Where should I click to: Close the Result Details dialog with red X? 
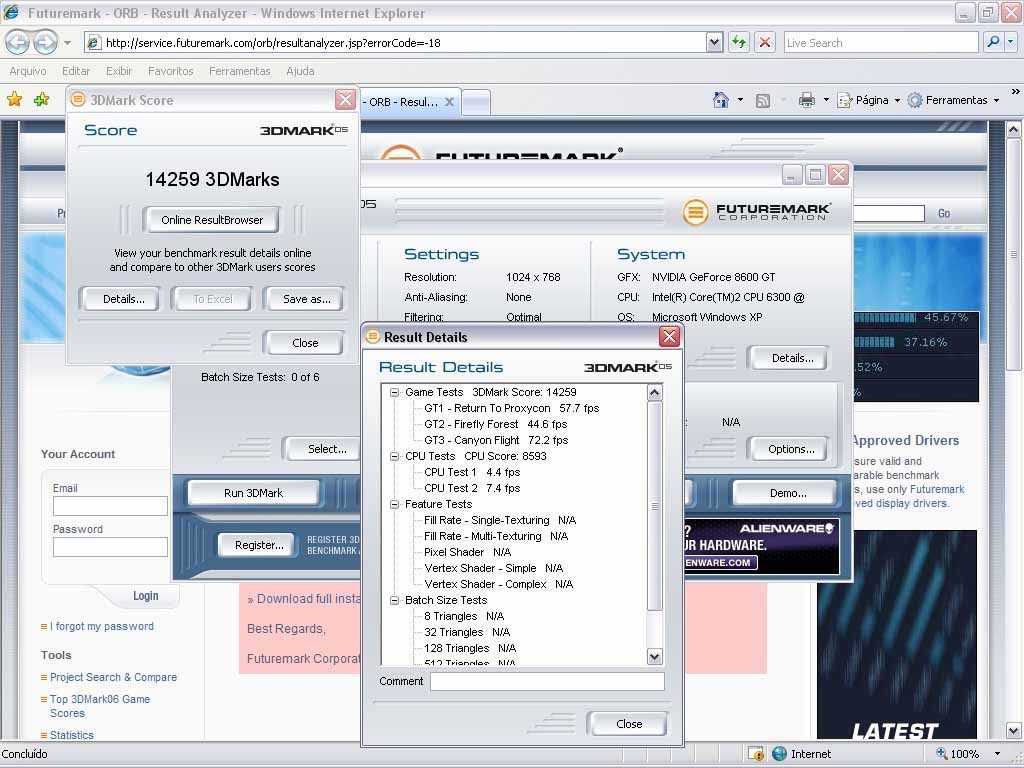tap(669, 336)
